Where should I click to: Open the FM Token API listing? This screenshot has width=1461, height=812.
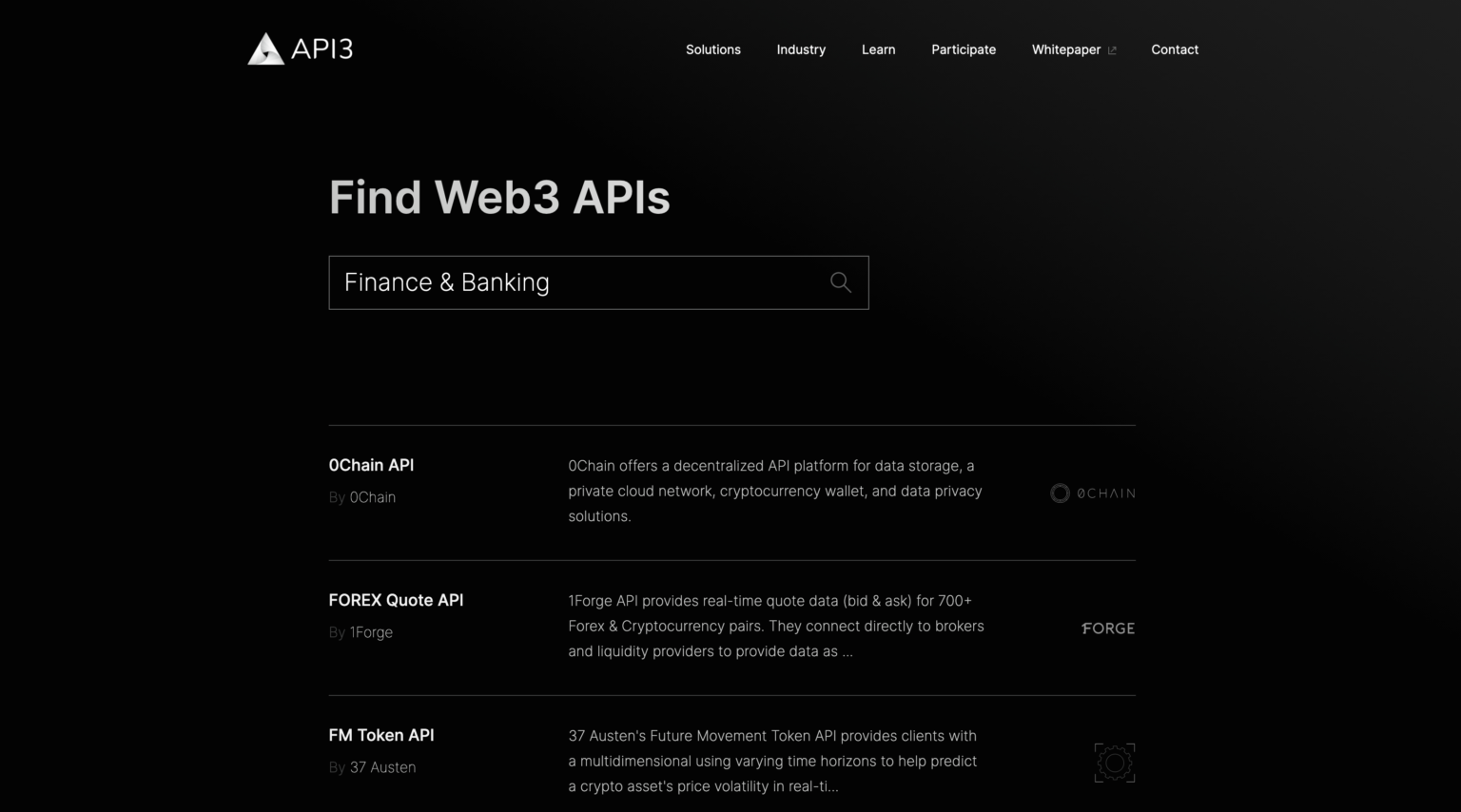[x=380, y=735]
